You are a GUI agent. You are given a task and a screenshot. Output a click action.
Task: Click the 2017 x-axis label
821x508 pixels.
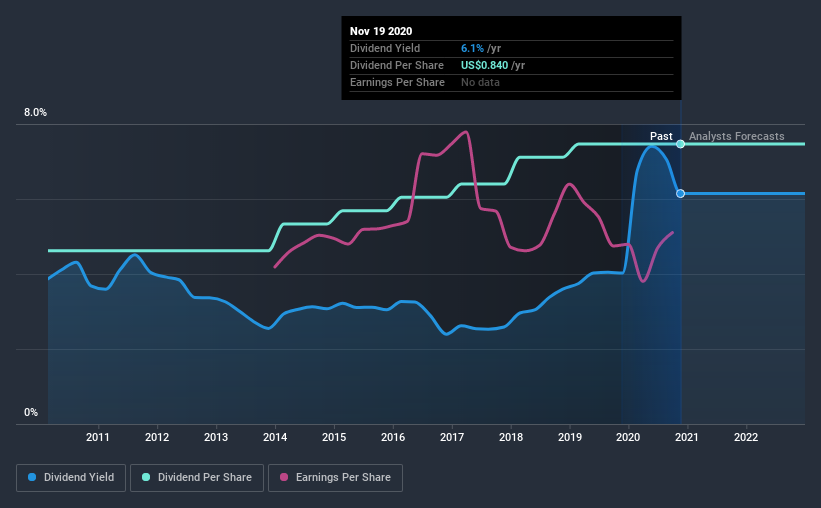tap(452, 437)
